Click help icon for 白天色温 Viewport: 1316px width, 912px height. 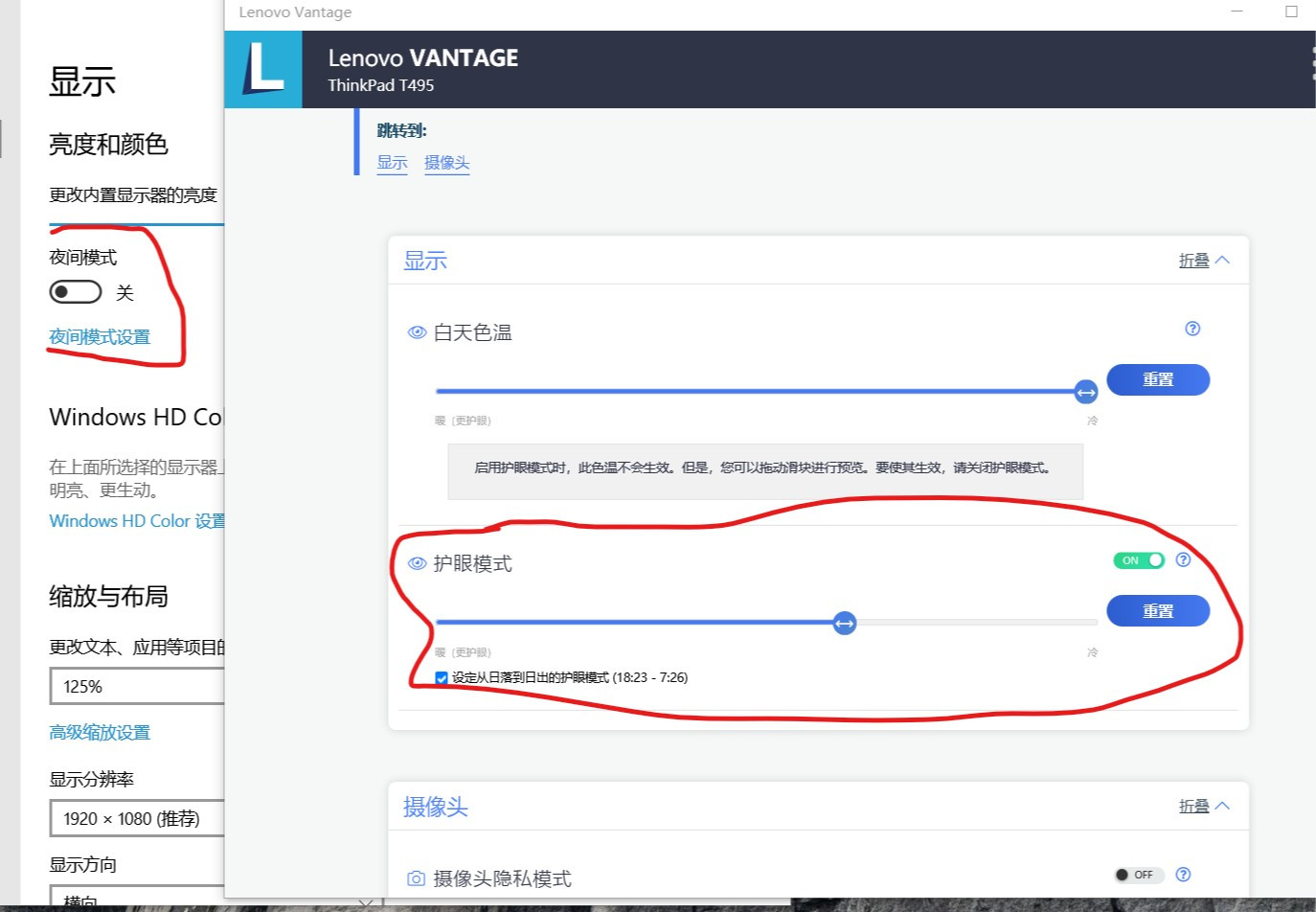pyautogui.click(x=1192, y=329)
